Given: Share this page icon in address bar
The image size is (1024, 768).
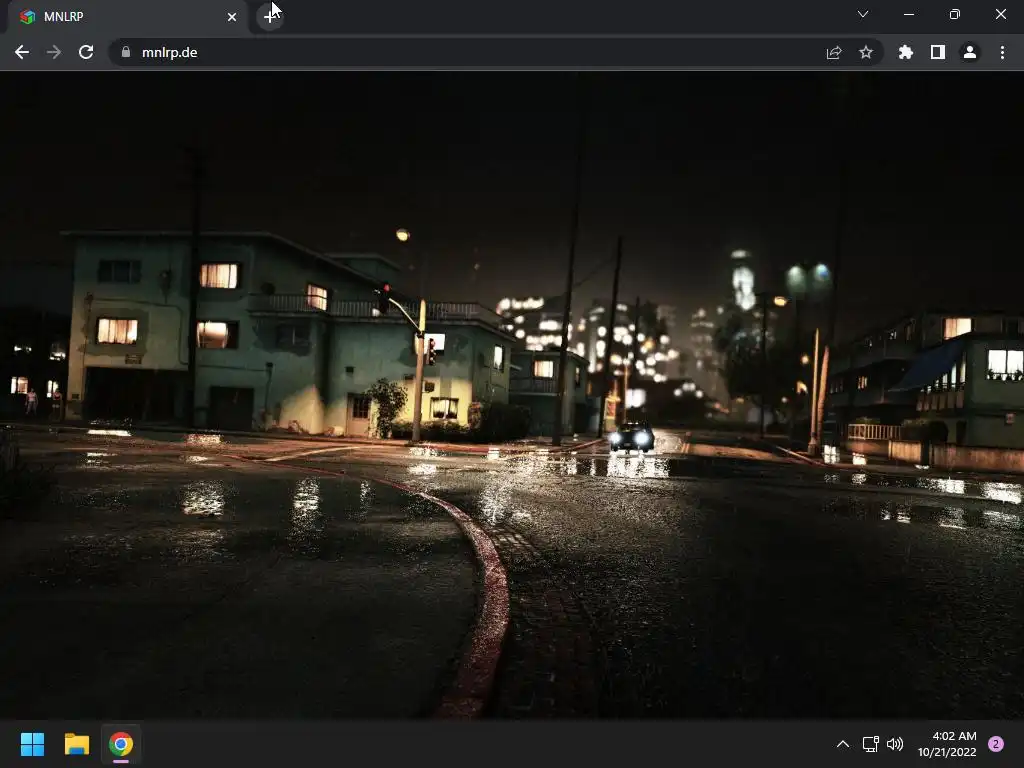Looking at the screenshot, I should [x=834, y=52].
